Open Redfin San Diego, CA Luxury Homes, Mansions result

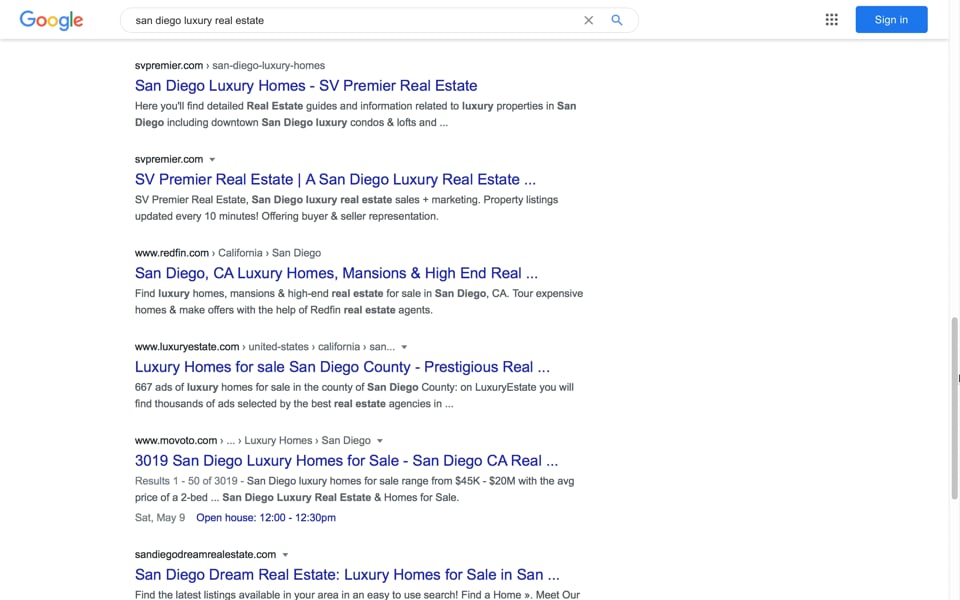pos(336,273)
